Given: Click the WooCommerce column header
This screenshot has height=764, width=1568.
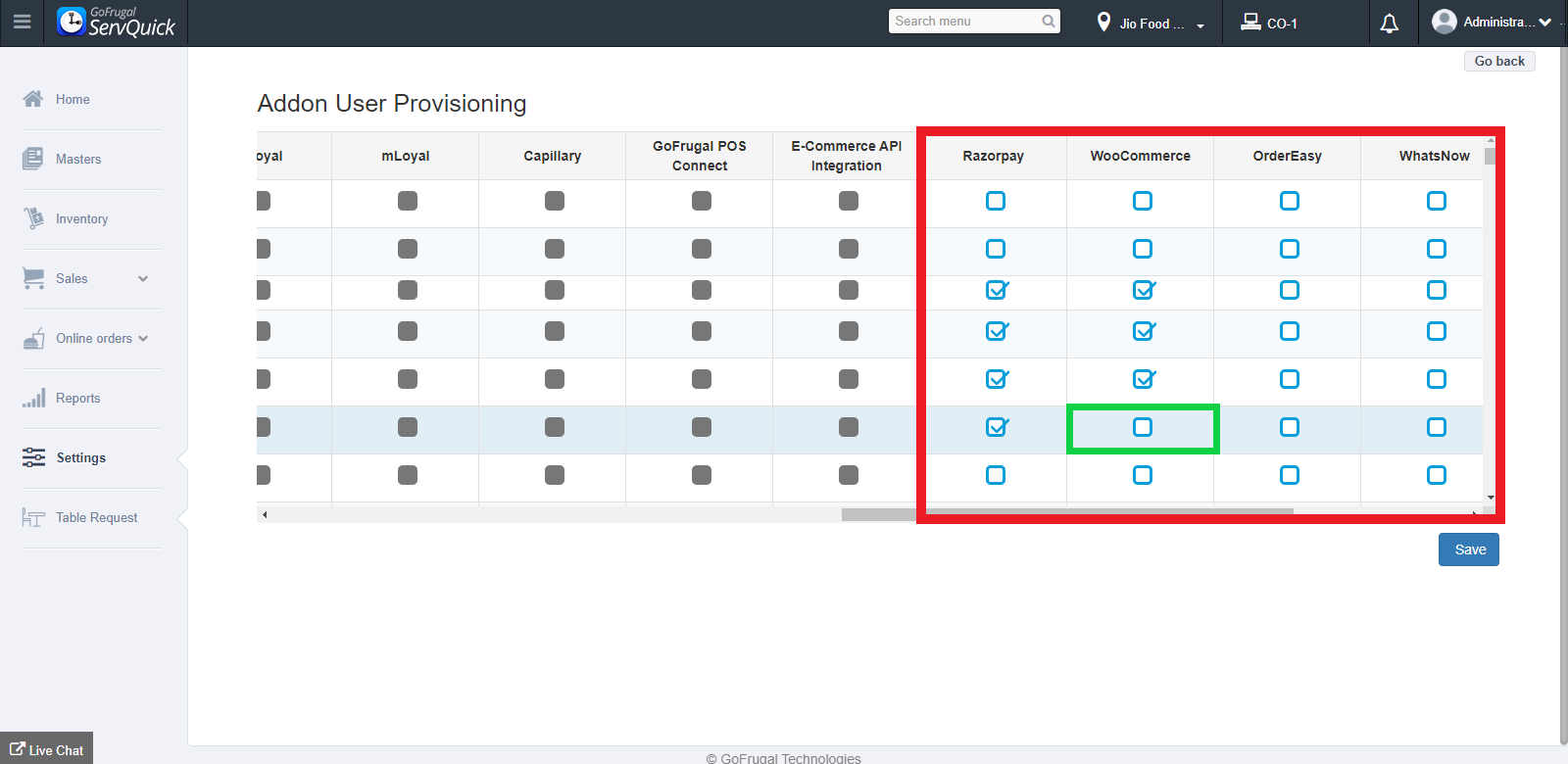Looking at the screenshot, I should (1141, 156).
